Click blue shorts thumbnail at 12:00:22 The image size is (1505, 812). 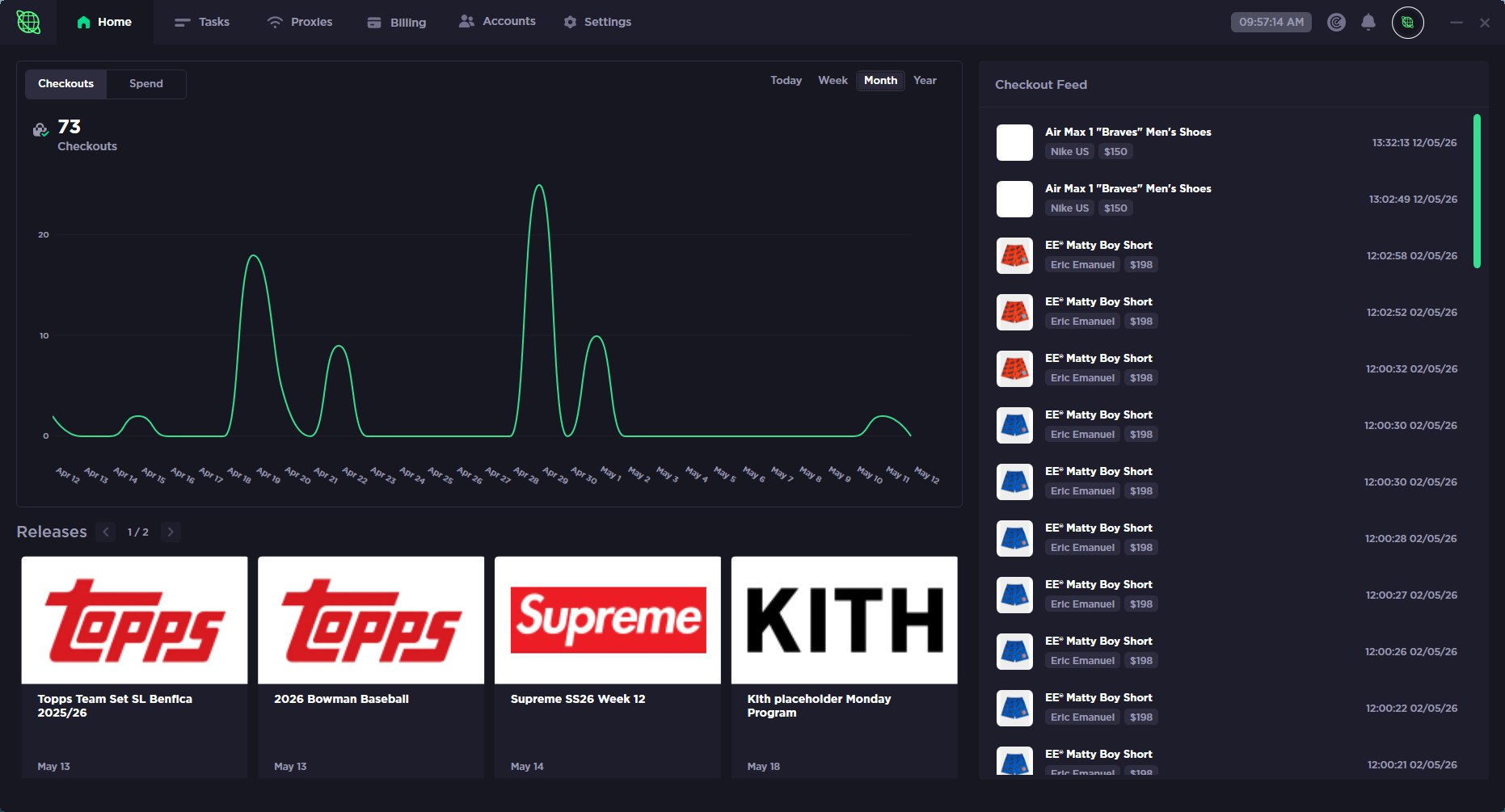point(1014,709)
